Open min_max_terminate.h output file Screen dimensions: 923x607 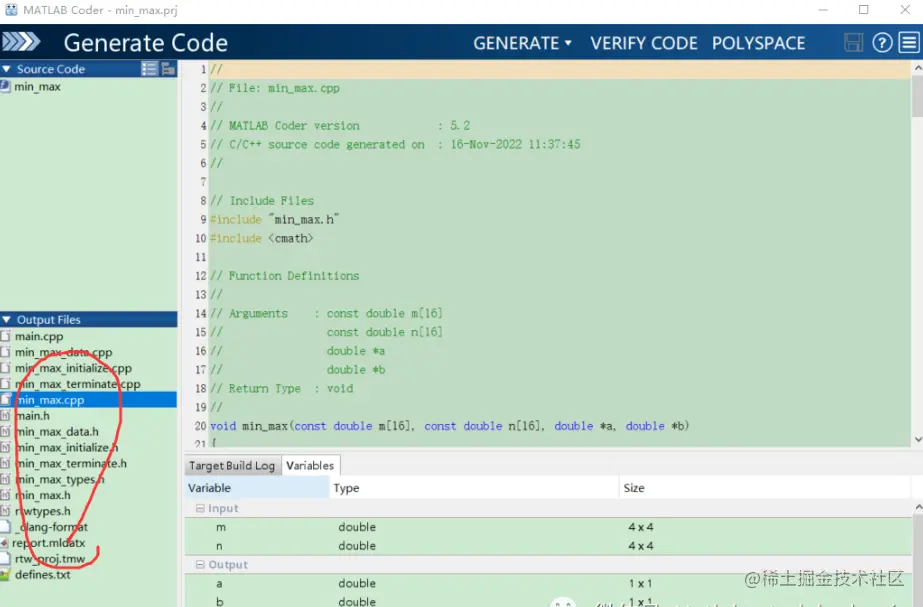pyautogui.click(x=71, y=463)
